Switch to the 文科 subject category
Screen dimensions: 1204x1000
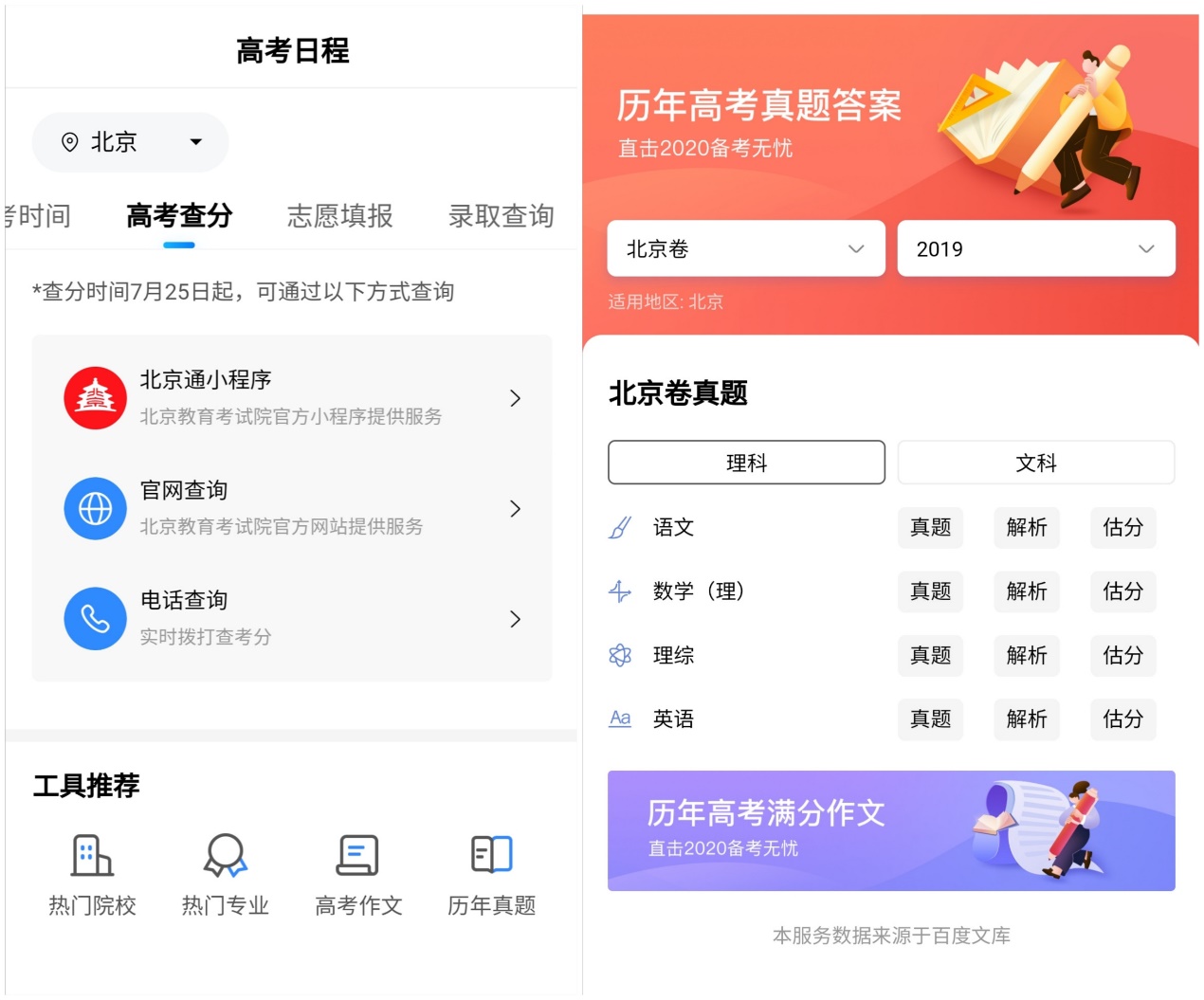coord(1035,463)
